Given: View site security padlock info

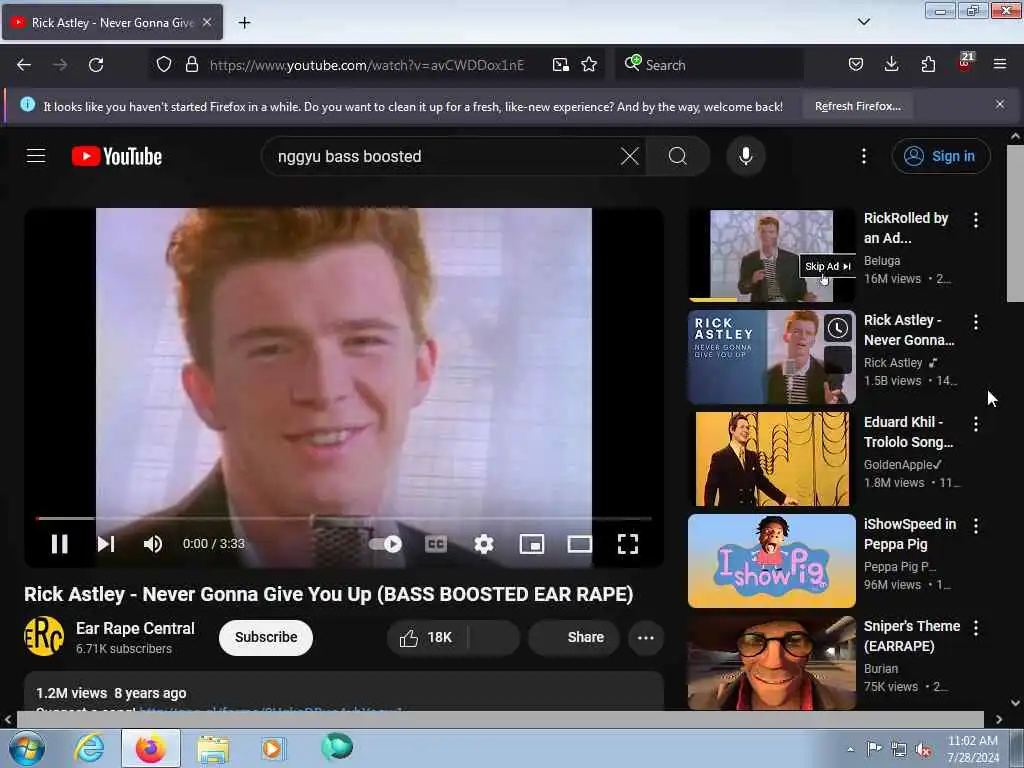Looking at the screenshot, I should [x=191, y=65].
